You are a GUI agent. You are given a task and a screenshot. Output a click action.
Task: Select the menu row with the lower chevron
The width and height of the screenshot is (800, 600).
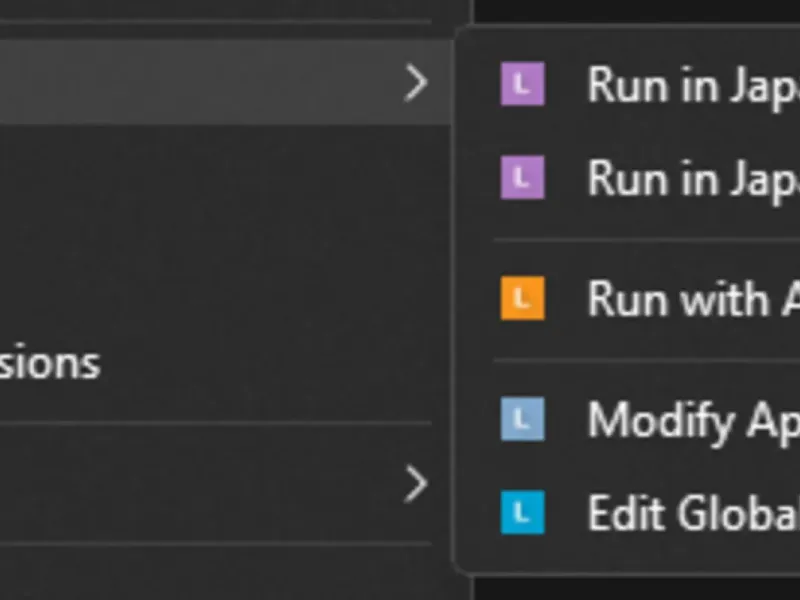point(200,485)
